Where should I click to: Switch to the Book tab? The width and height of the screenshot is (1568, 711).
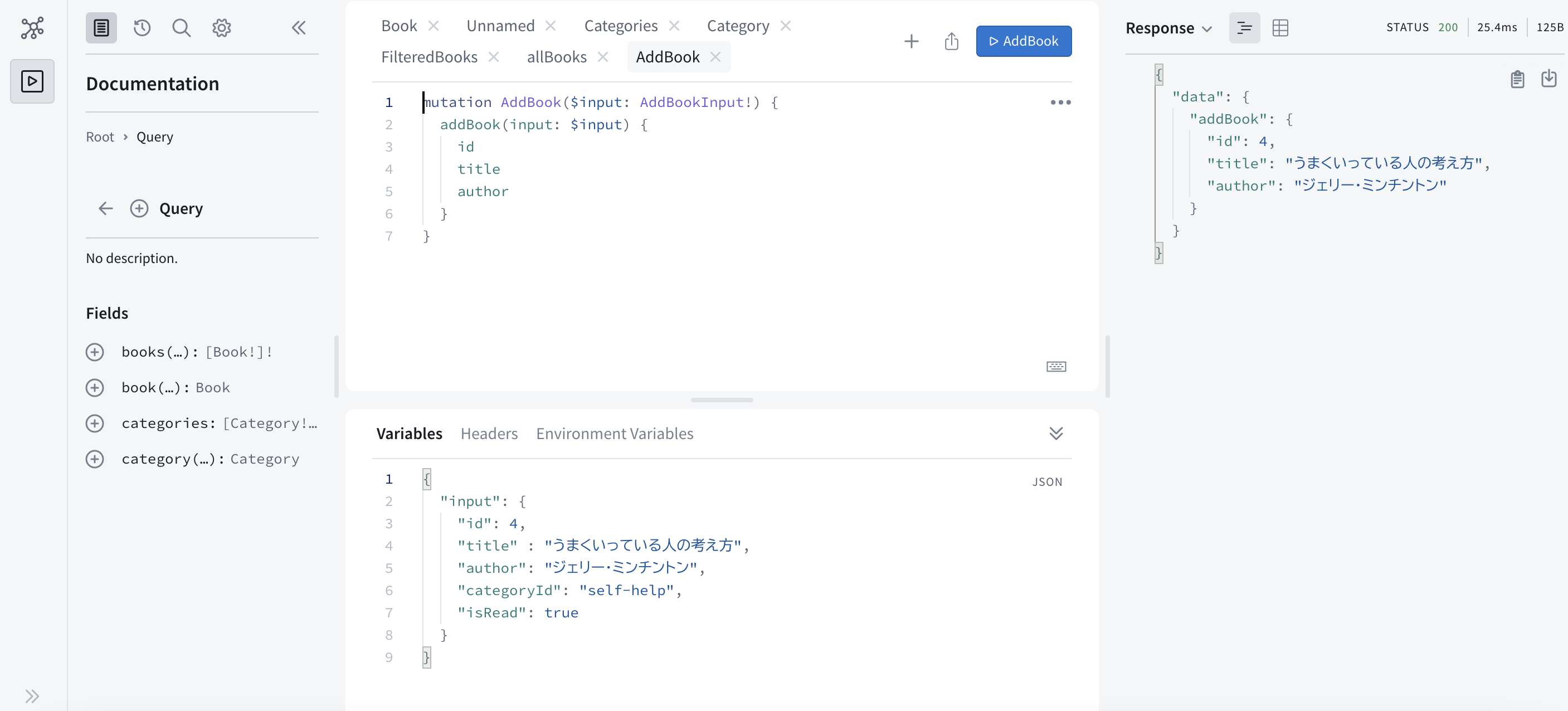[399, 26]
